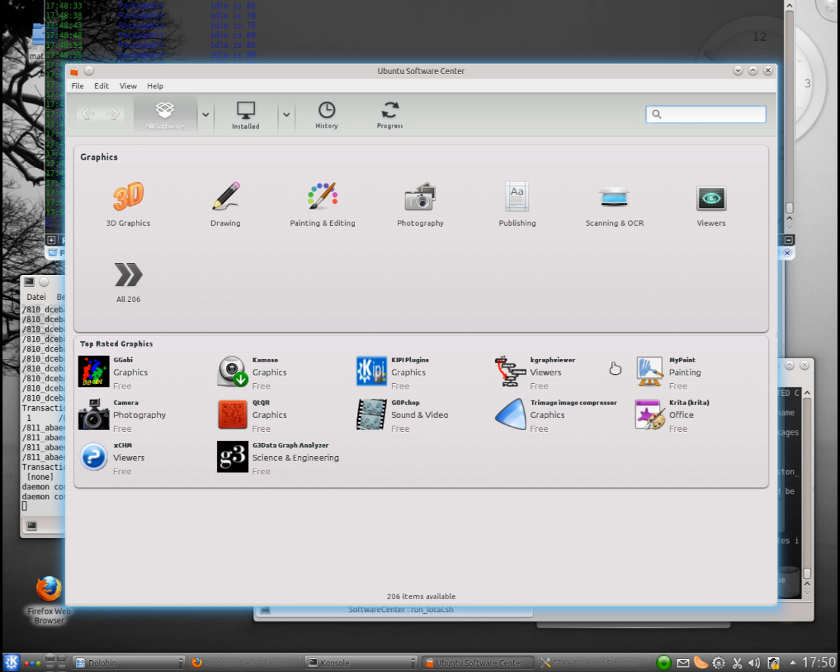Launch Firefox Web Browser desktop icon
Image resolution: width=840 pixels, height=672 pixels.
point(49,600)
